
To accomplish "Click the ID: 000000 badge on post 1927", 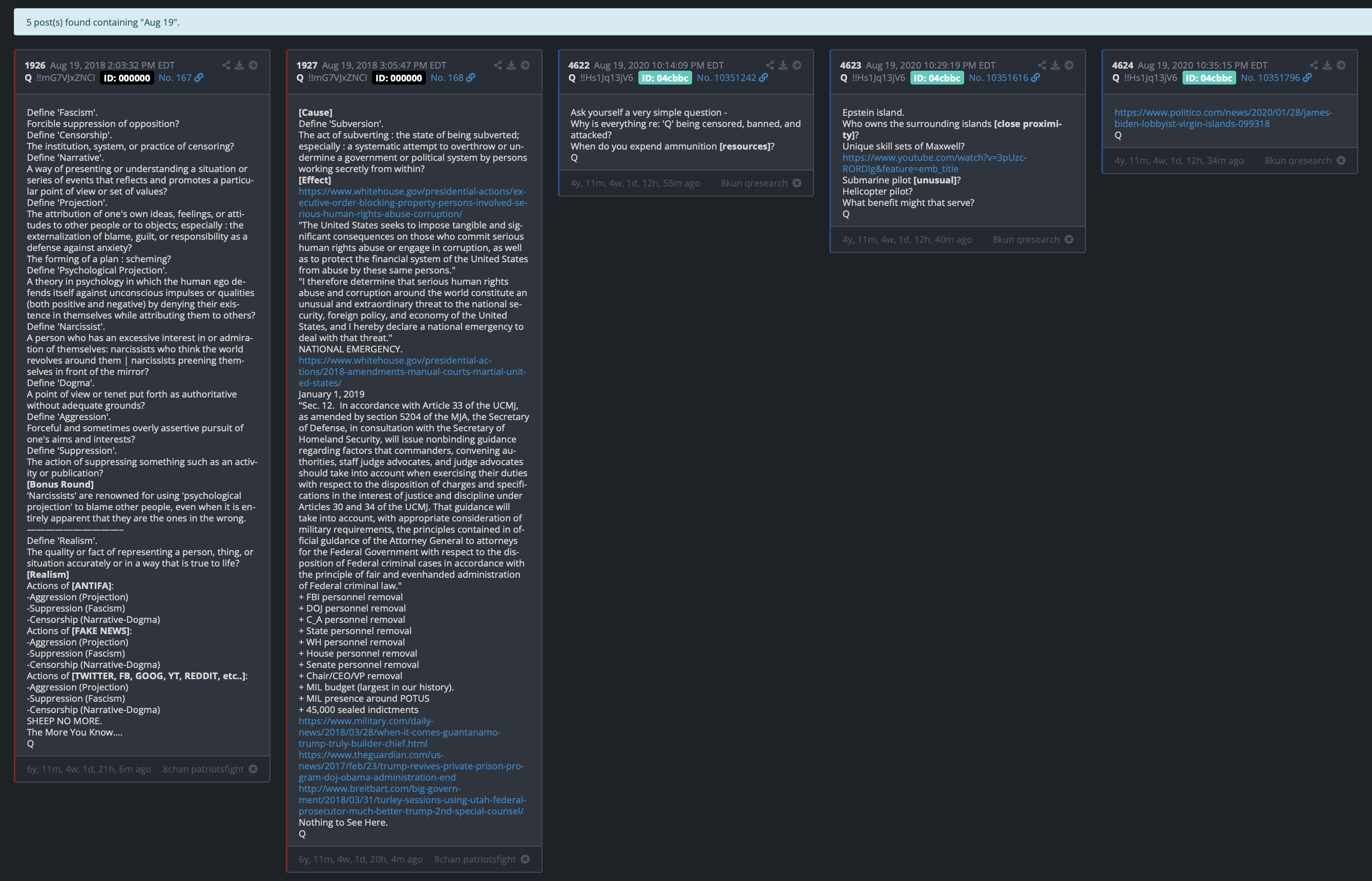I will pyautogui.click(x=399, y=78).
